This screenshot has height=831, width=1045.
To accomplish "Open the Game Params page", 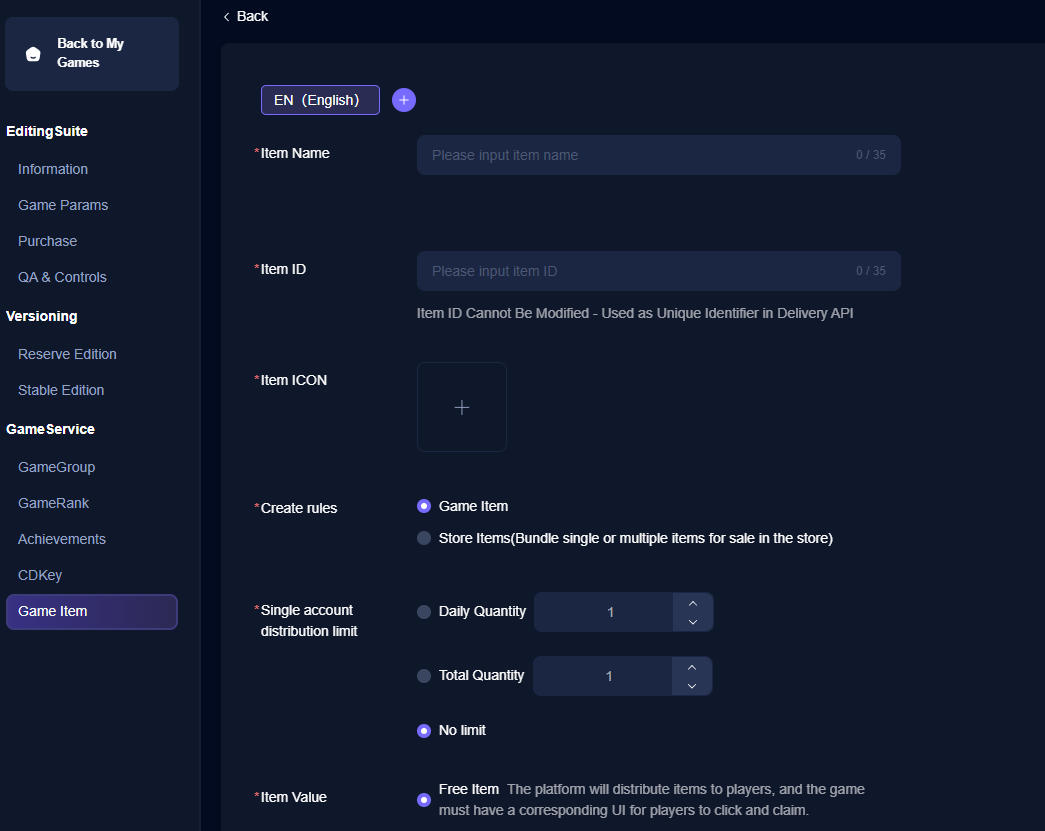I will tap(63, 205).
